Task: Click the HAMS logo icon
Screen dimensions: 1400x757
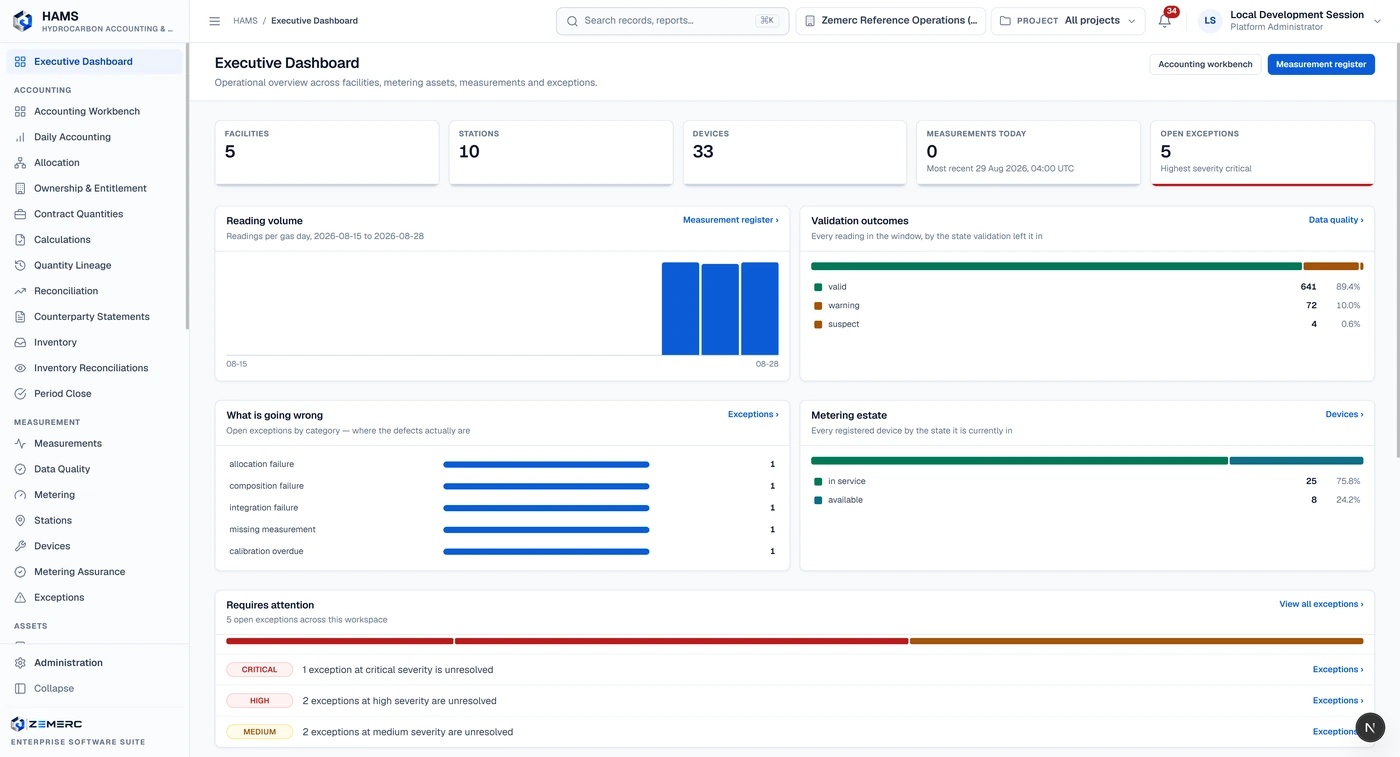Action: tap(22, 21)
